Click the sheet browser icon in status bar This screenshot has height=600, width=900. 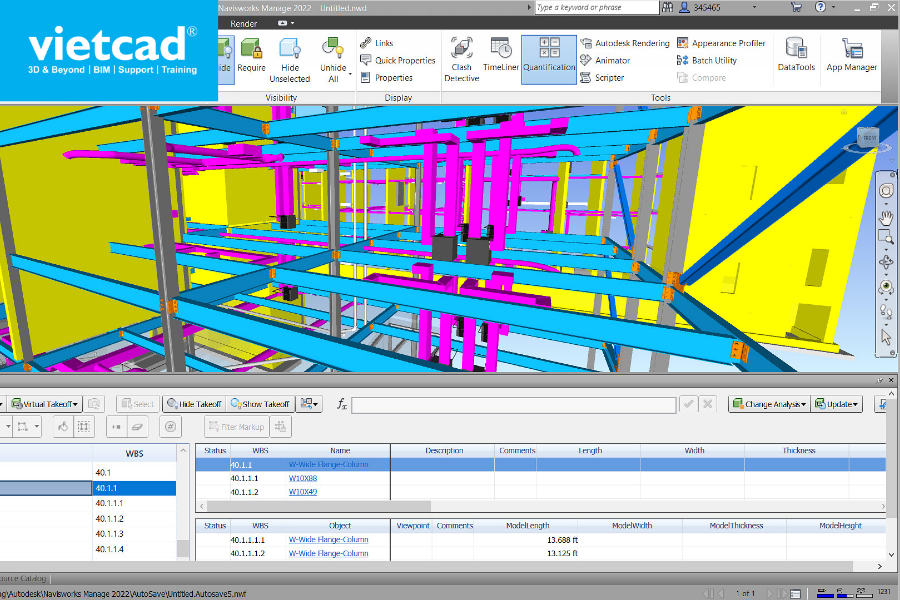(x=796, y=593)
